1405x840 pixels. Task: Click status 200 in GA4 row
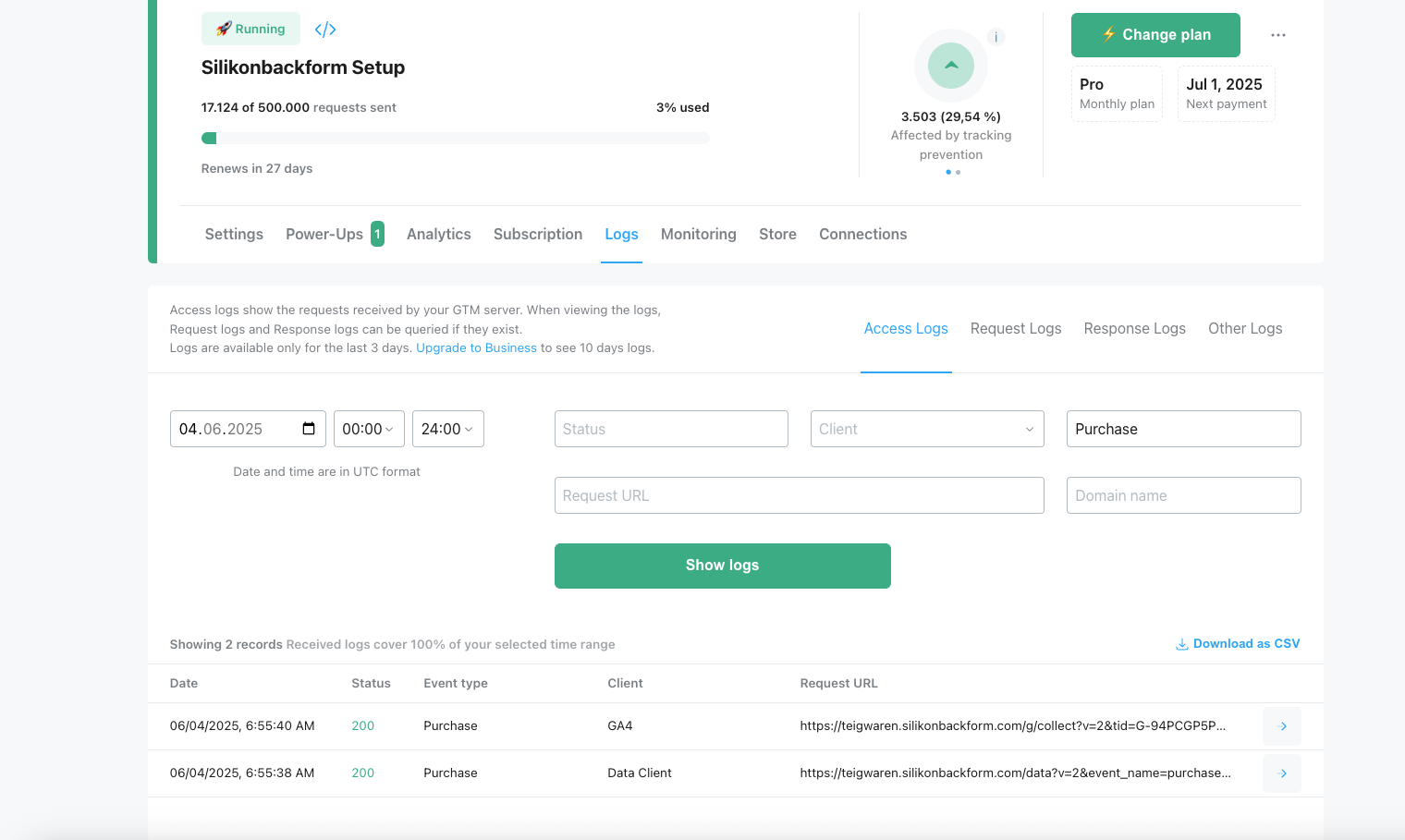[362, 726]
